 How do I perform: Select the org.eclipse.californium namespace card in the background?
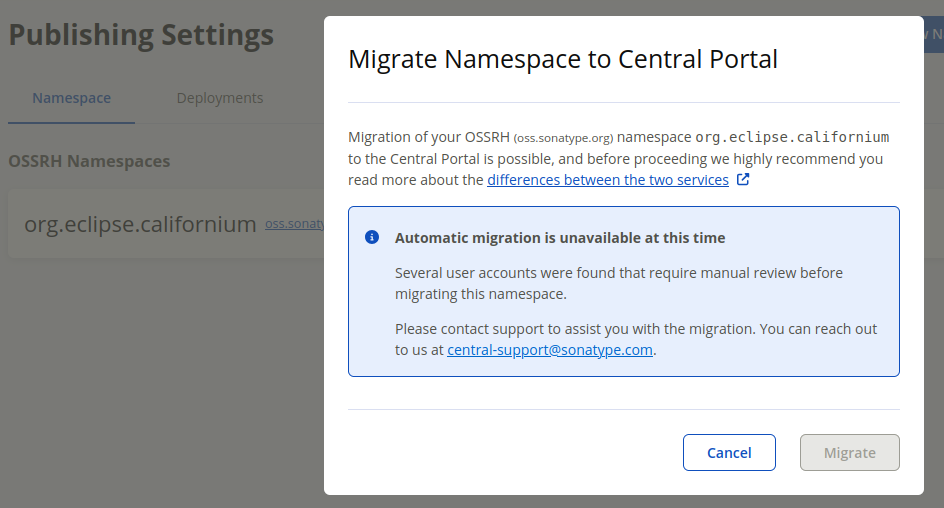pos(140,224)
